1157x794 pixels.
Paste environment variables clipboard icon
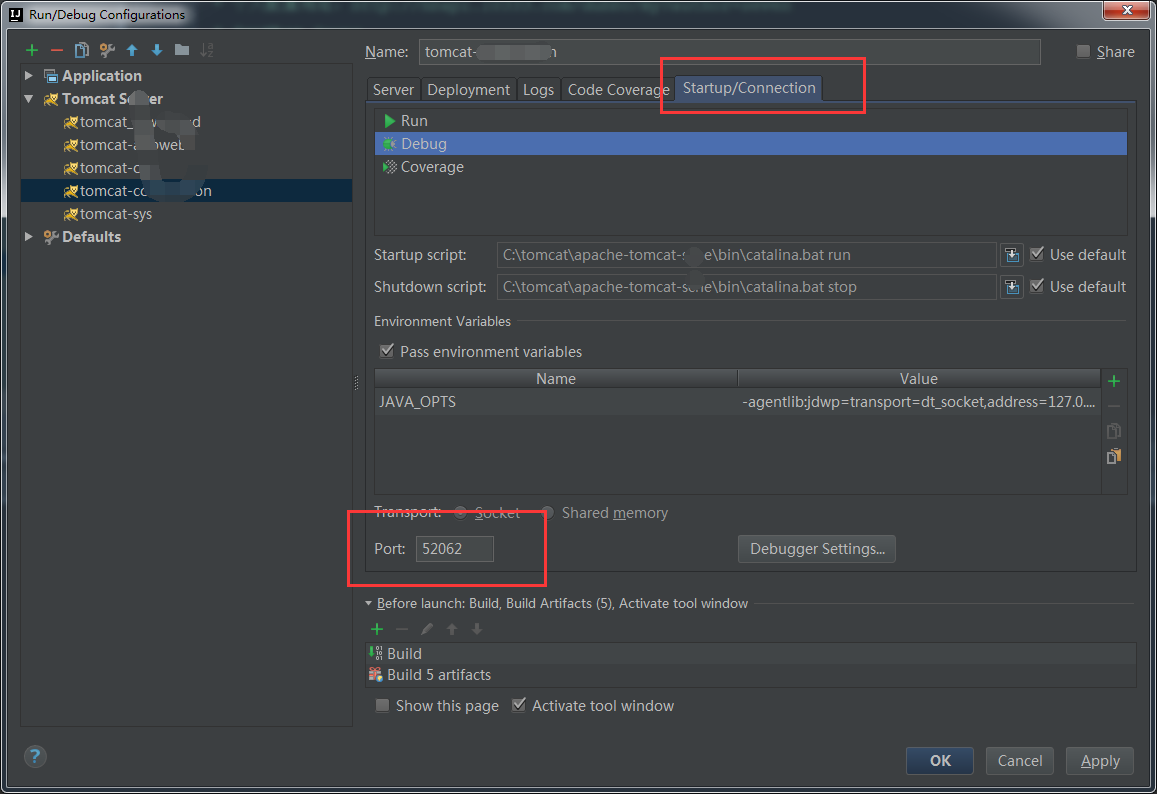1114,456
